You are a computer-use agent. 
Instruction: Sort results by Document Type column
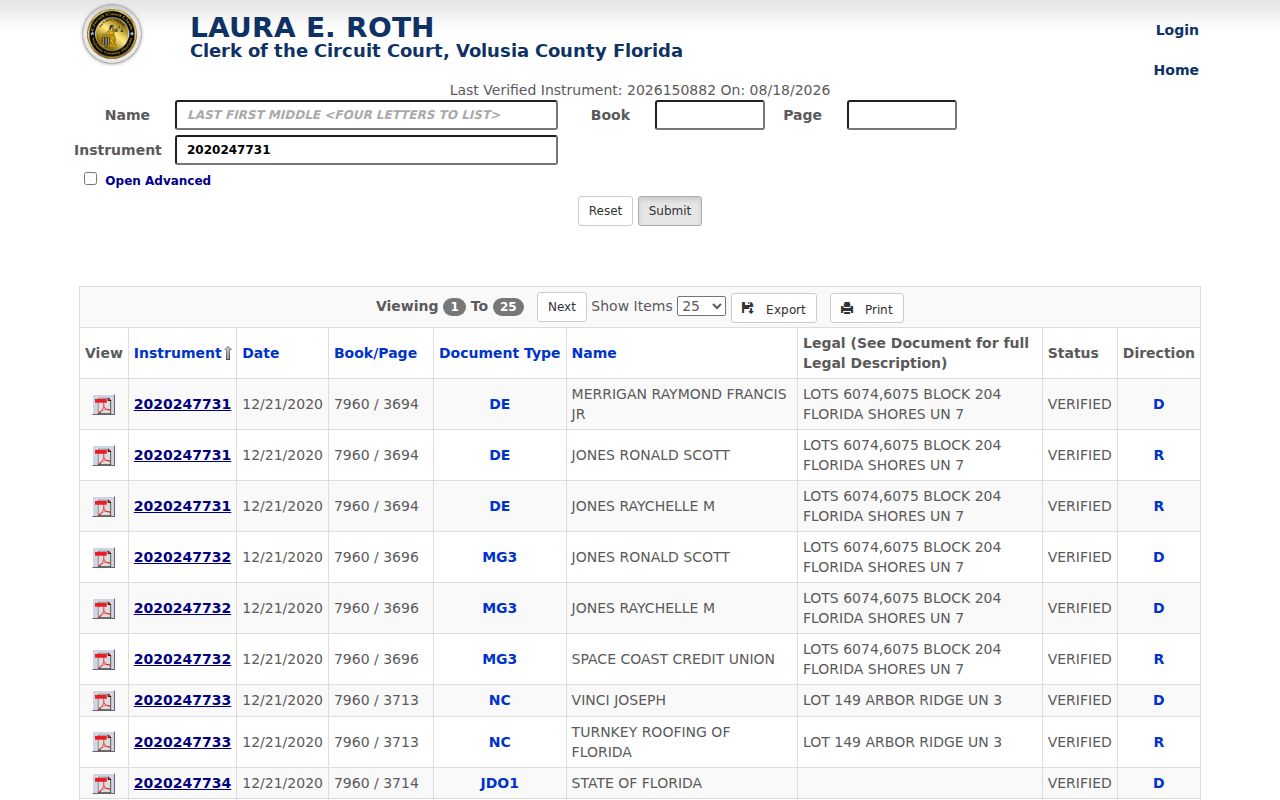(x=500, y=353)
